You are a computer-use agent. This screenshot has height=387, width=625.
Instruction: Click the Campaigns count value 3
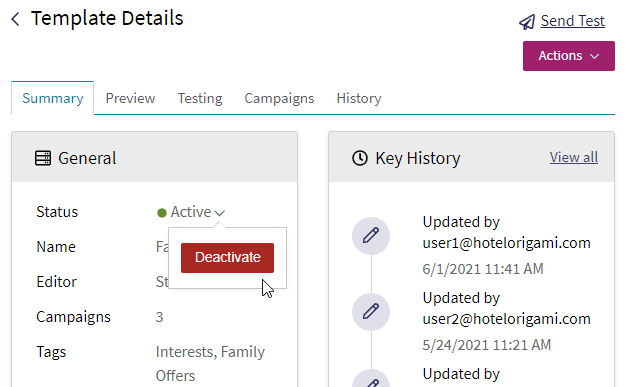tap(159, 317)
